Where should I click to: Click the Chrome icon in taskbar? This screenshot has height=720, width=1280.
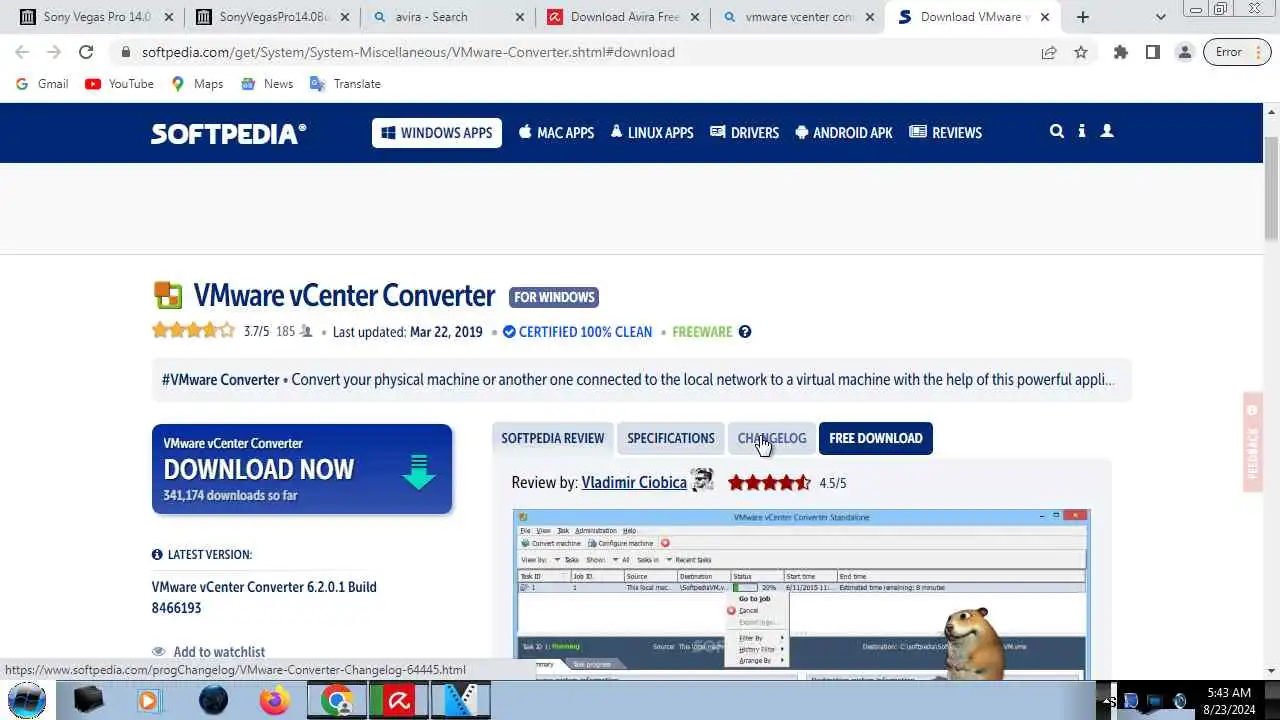[337, 699]
